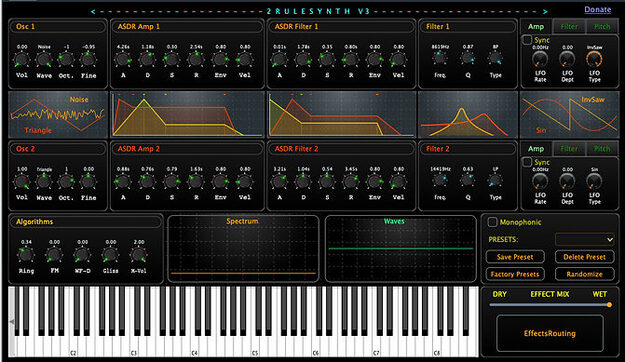This screenshot has height=362, width=625.
Task: Click the Filter 1 Freq knob
Action: [x=440, y=58]
